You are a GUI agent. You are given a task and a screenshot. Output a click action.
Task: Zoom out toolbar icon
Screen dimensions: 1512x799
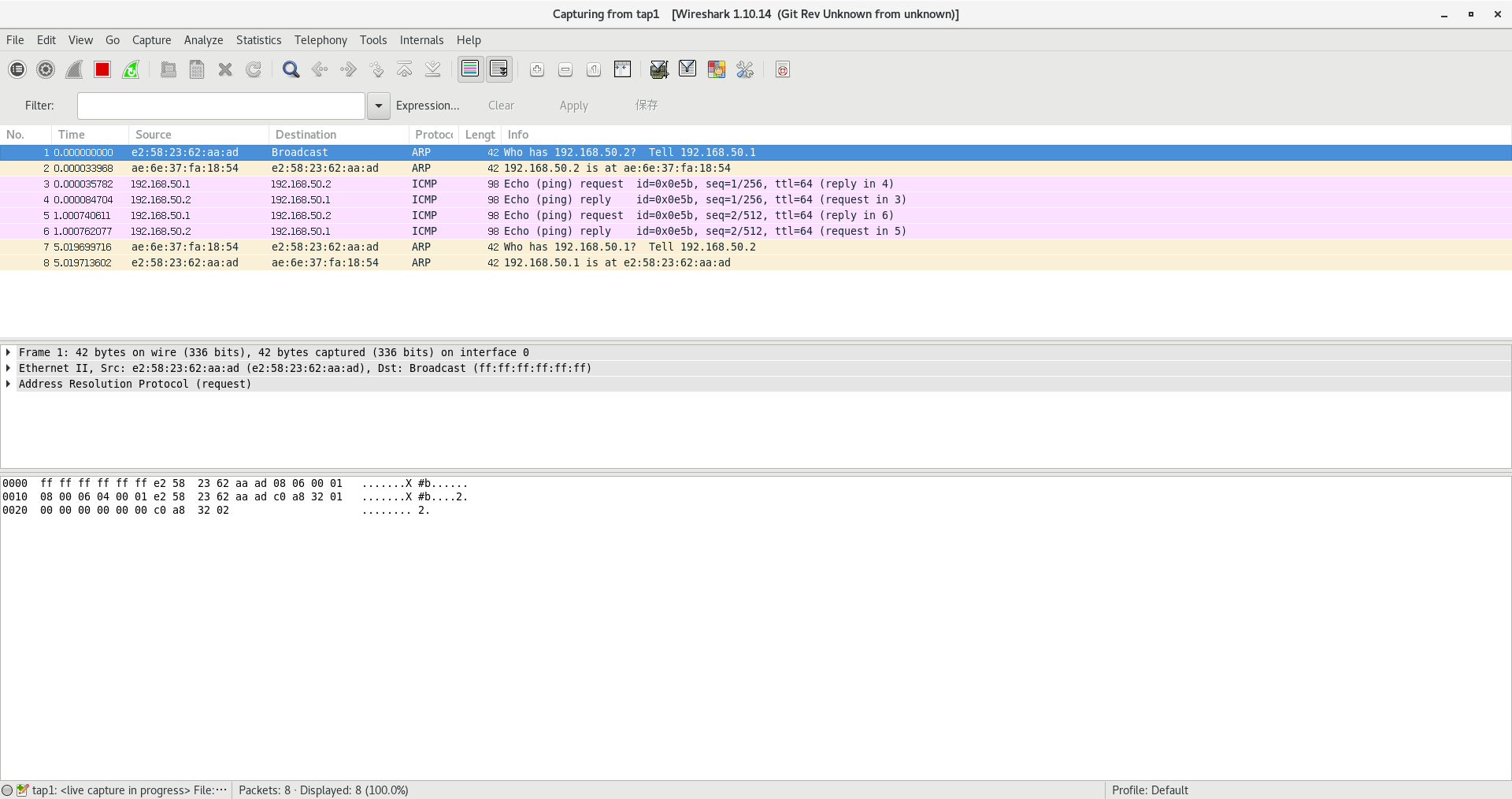[565, 70]
